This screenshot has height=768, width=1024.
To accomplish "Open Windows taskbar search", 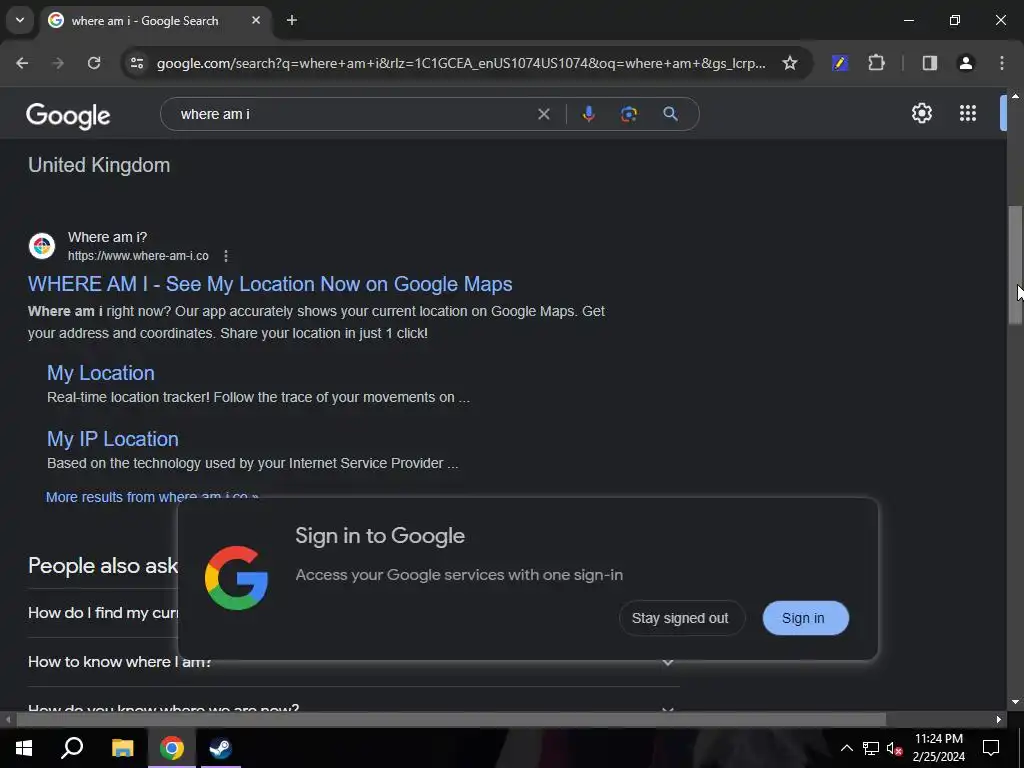I will pos(72,748).
